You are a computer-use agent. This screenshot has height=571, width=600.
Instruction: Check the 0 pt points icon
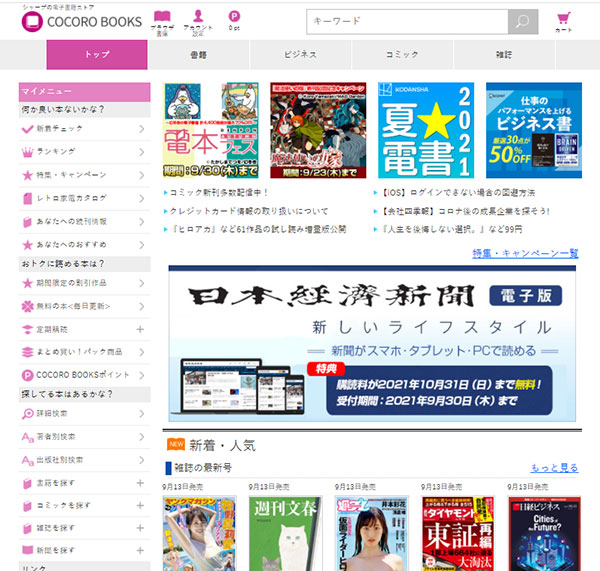(x=234, y=16)
